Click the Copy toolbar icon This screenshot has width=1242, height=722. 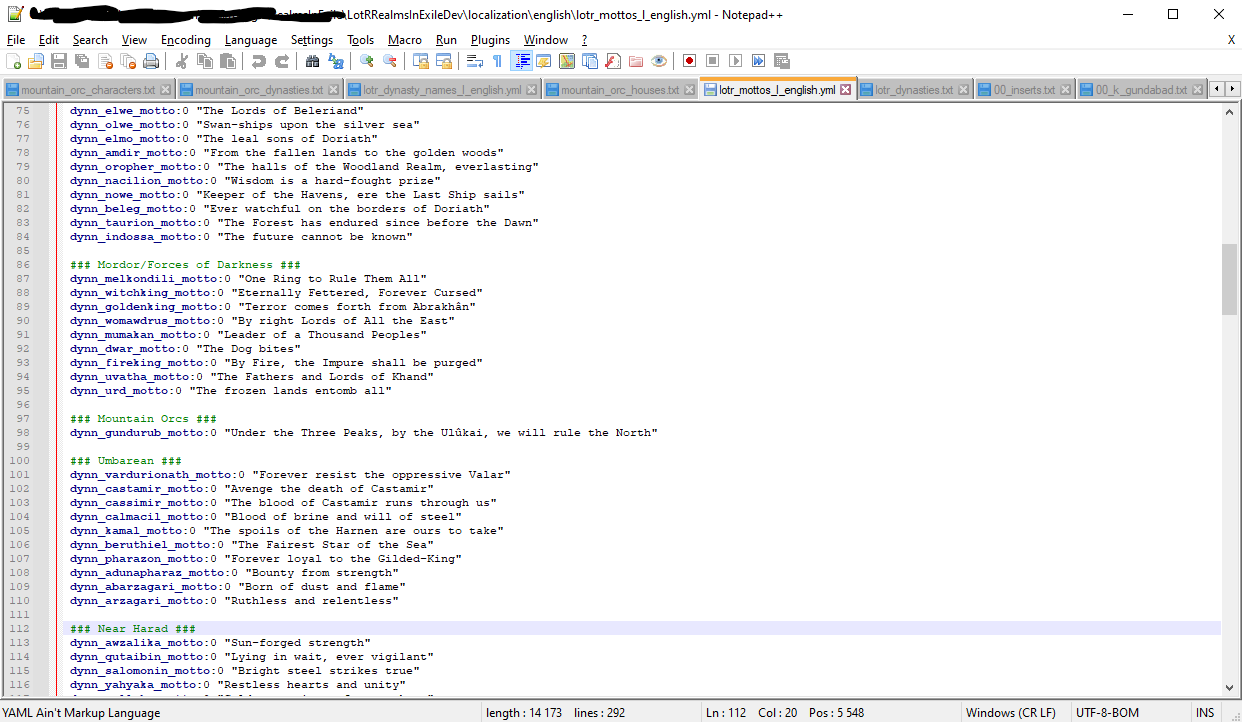(205, 61)
